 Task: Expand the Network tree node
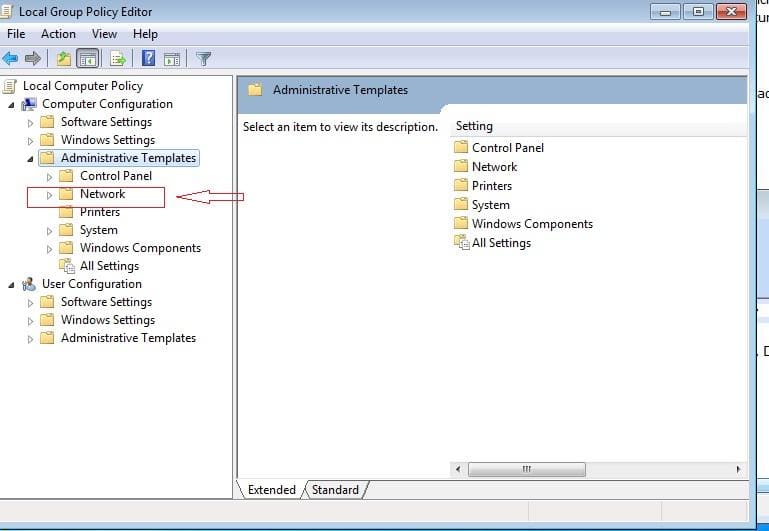(49, 195)
